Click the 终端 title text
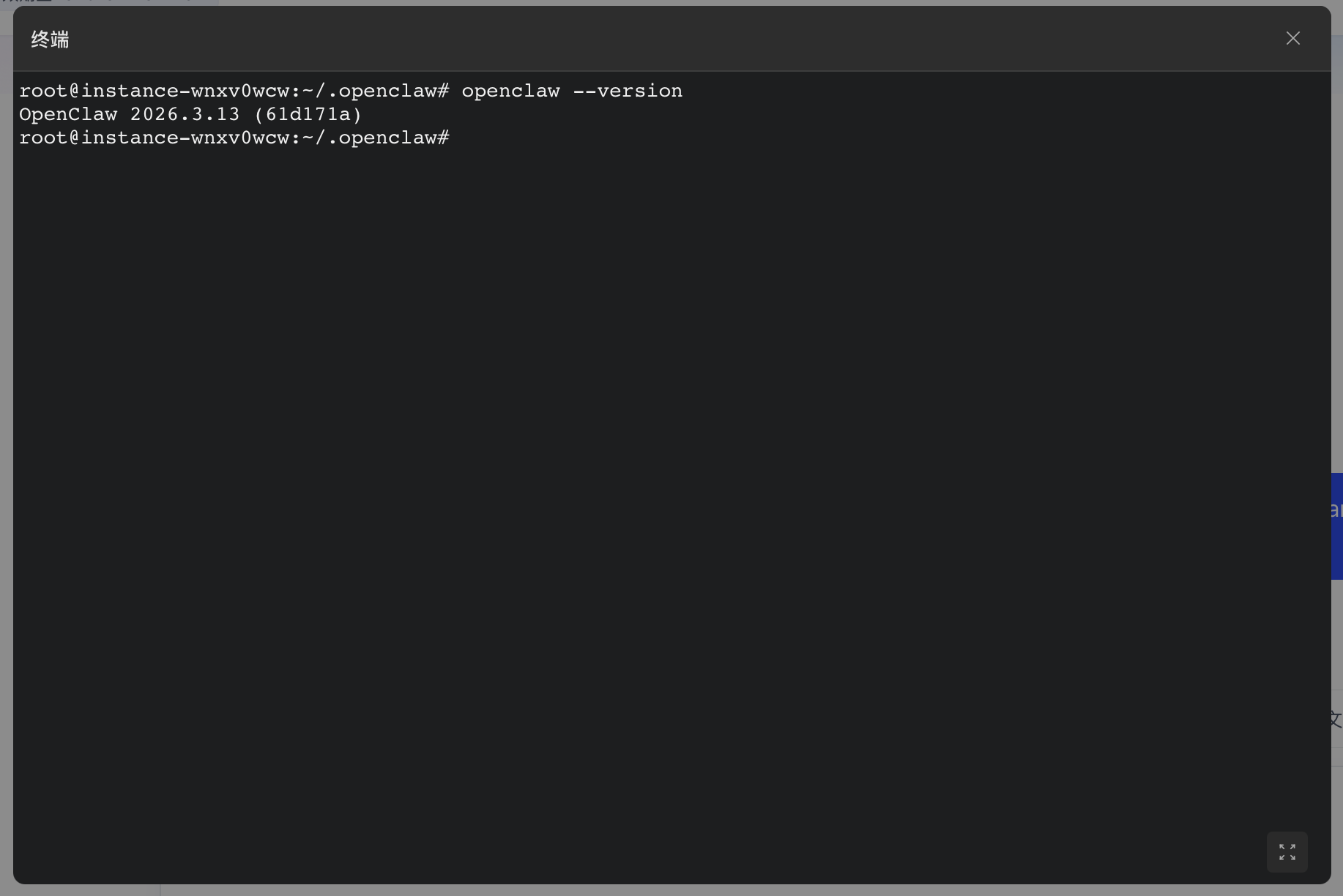 pyautogui.click(x=50, y=40)
